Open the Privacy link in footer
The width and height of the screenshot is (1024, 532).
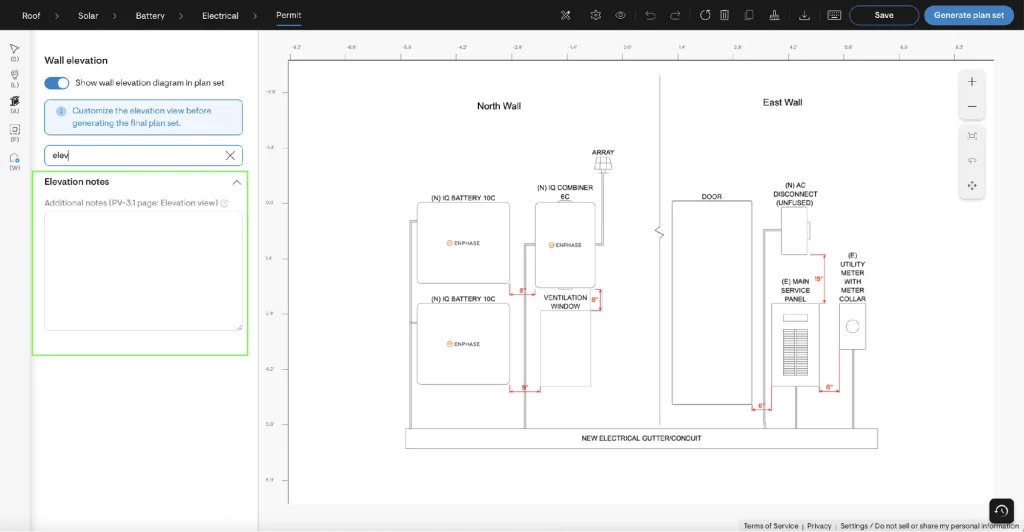point(819,526)
